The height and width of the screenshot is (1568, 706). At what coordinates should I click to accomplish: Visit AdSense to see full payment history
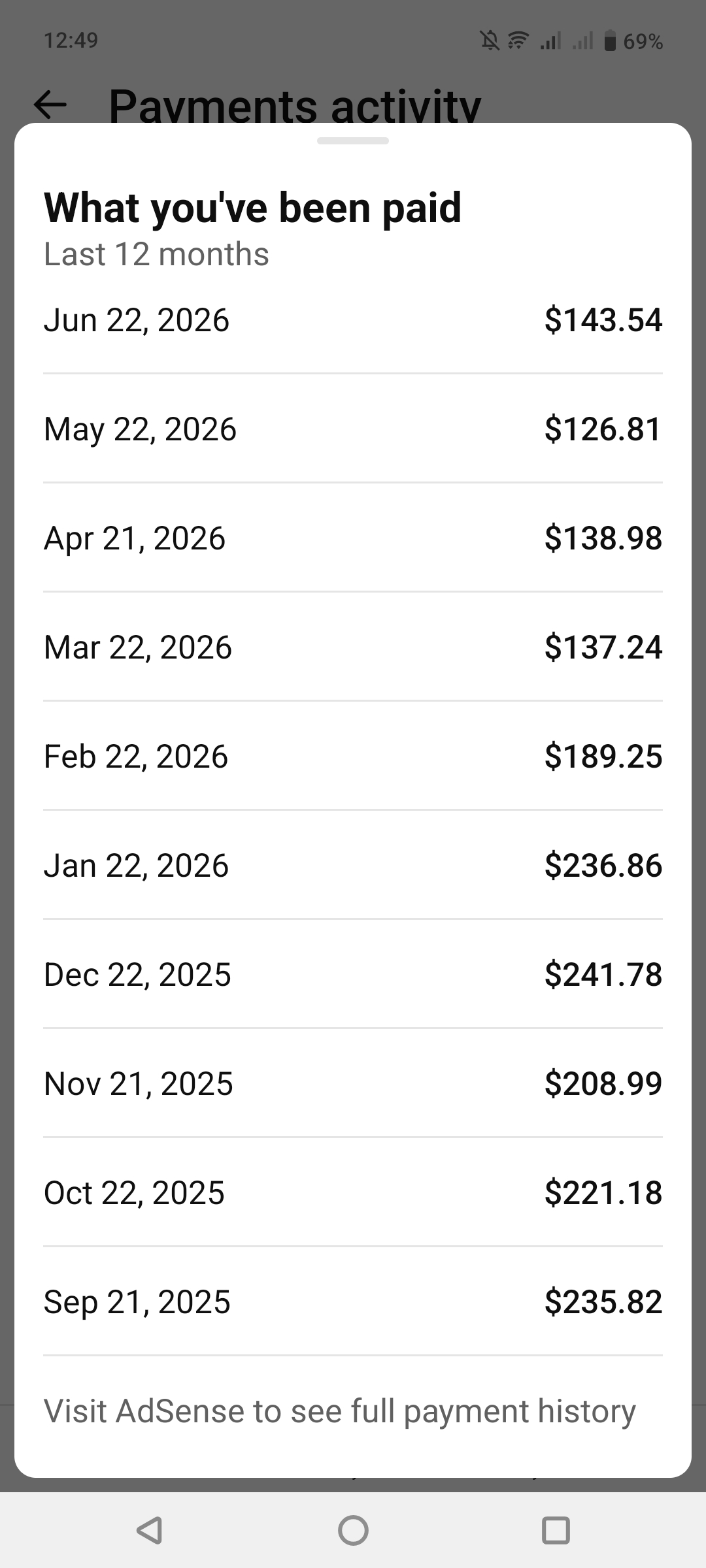click(x=339, y=1411)
